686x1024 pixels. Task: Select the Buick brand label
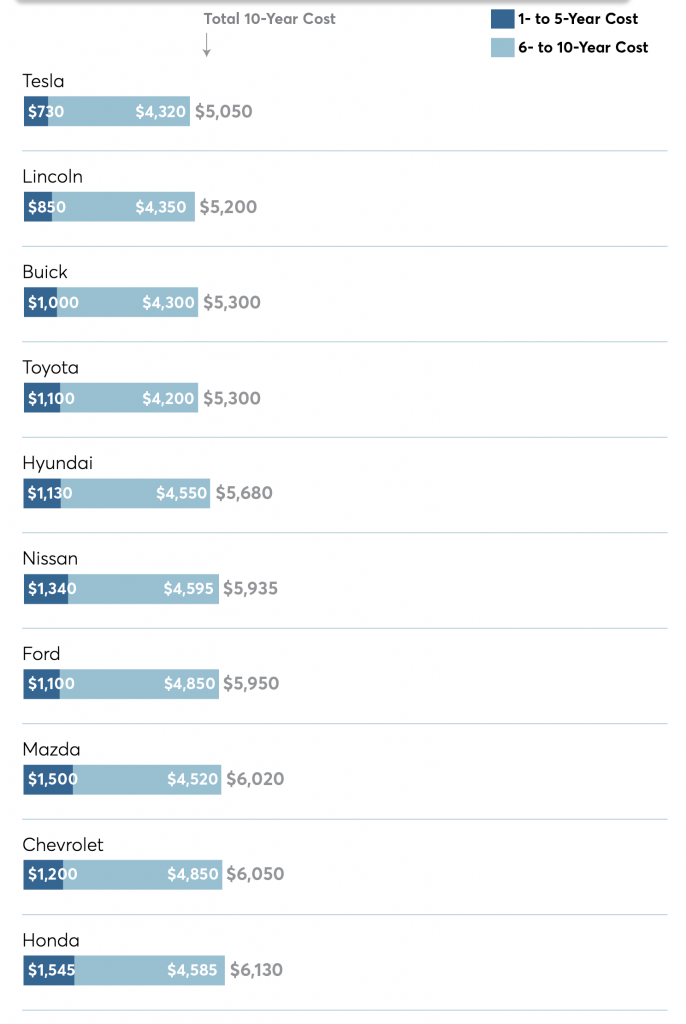(45, 272)
